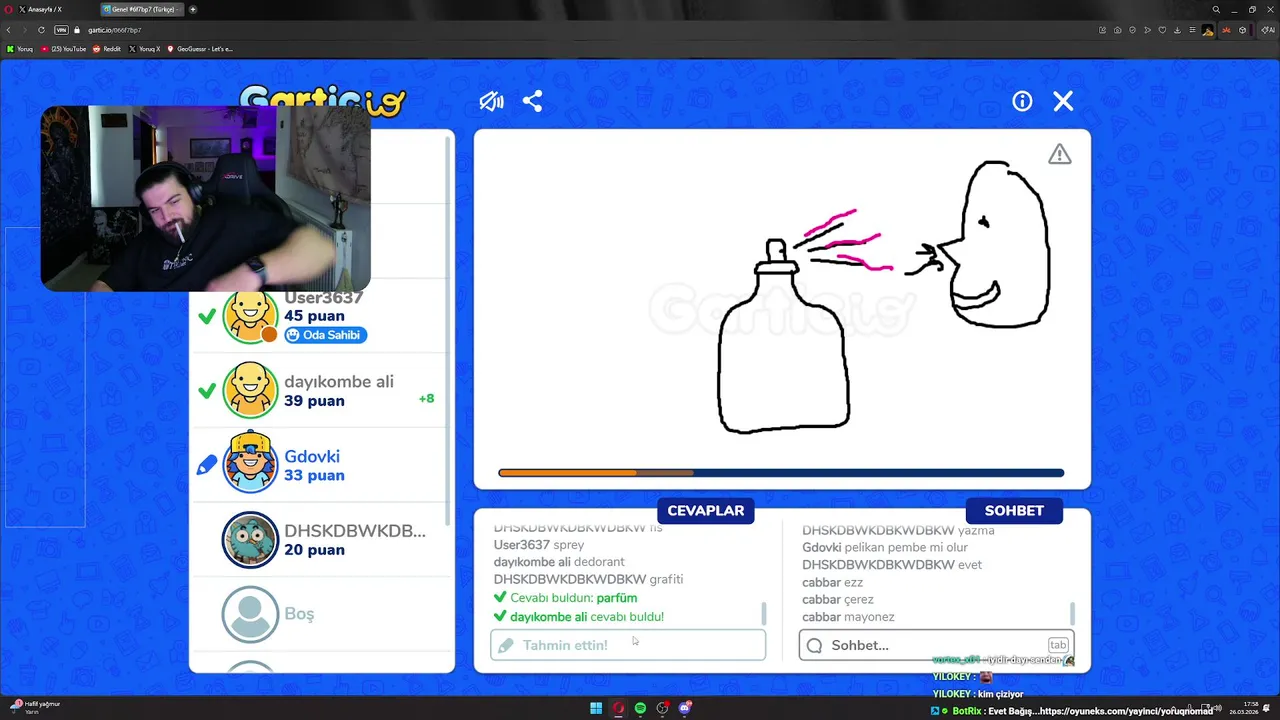
Task: Select the Genel #6f7bp7 browser tab
Action: 141,9
